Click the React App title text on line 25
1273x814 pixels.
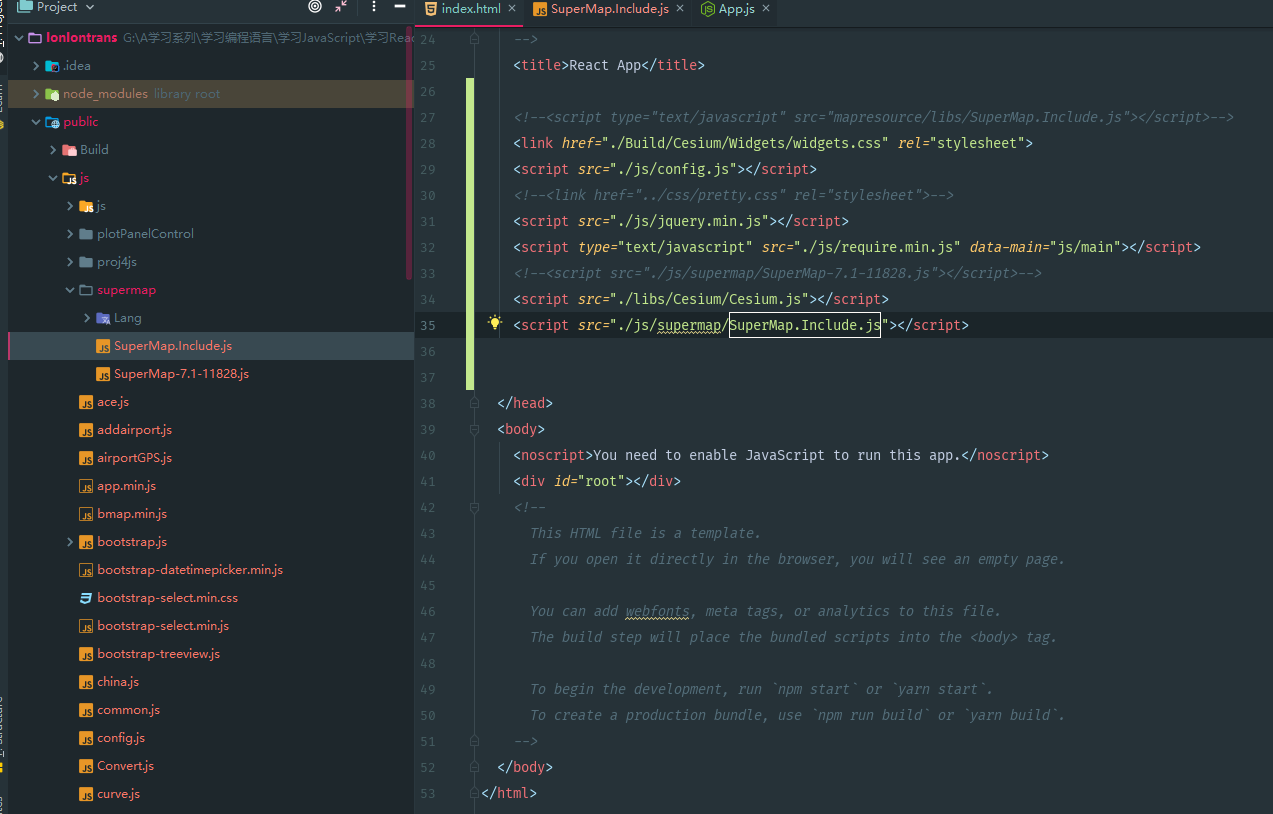click(x=605, y=65)
